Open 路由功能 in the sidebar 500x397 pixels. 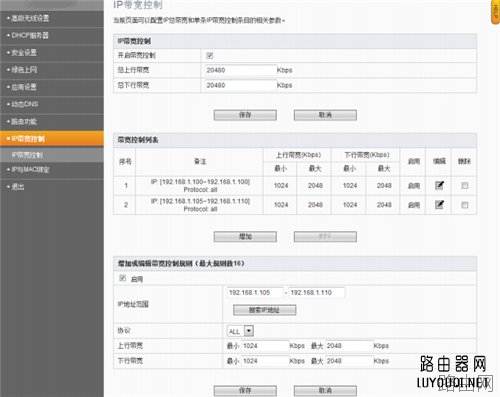pos(24,121)
